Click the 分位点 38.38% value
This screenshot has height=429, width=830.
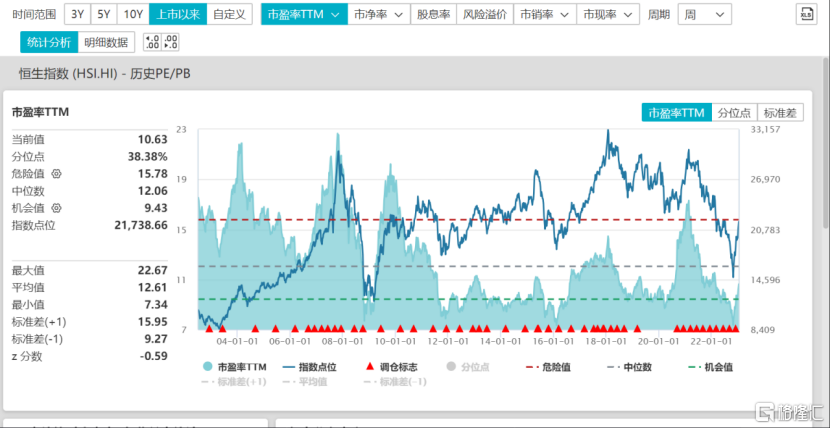point(146,157)
